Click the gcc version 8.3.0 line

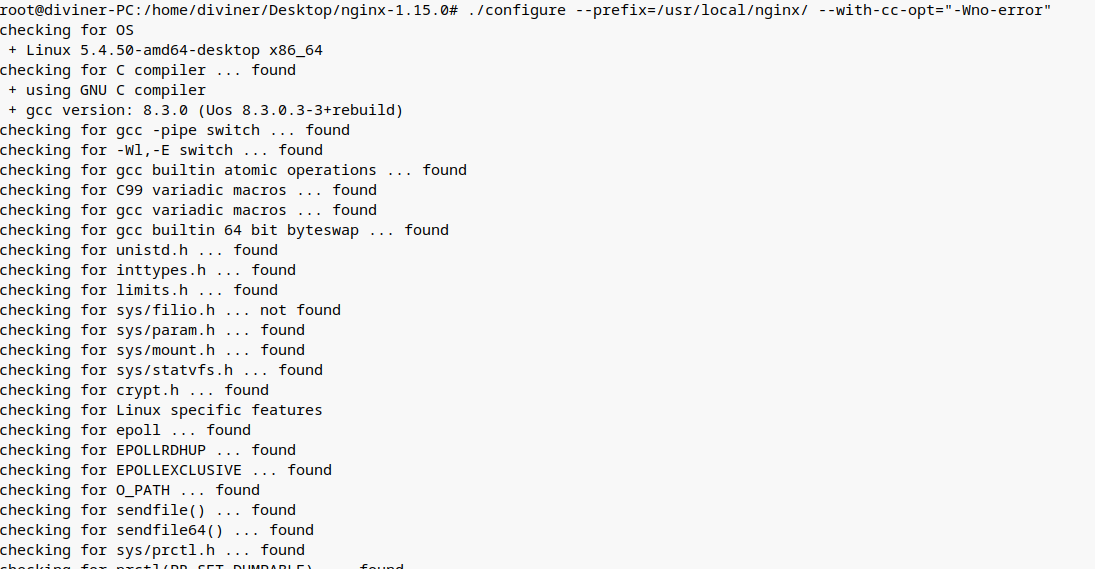tap(205, 110)
